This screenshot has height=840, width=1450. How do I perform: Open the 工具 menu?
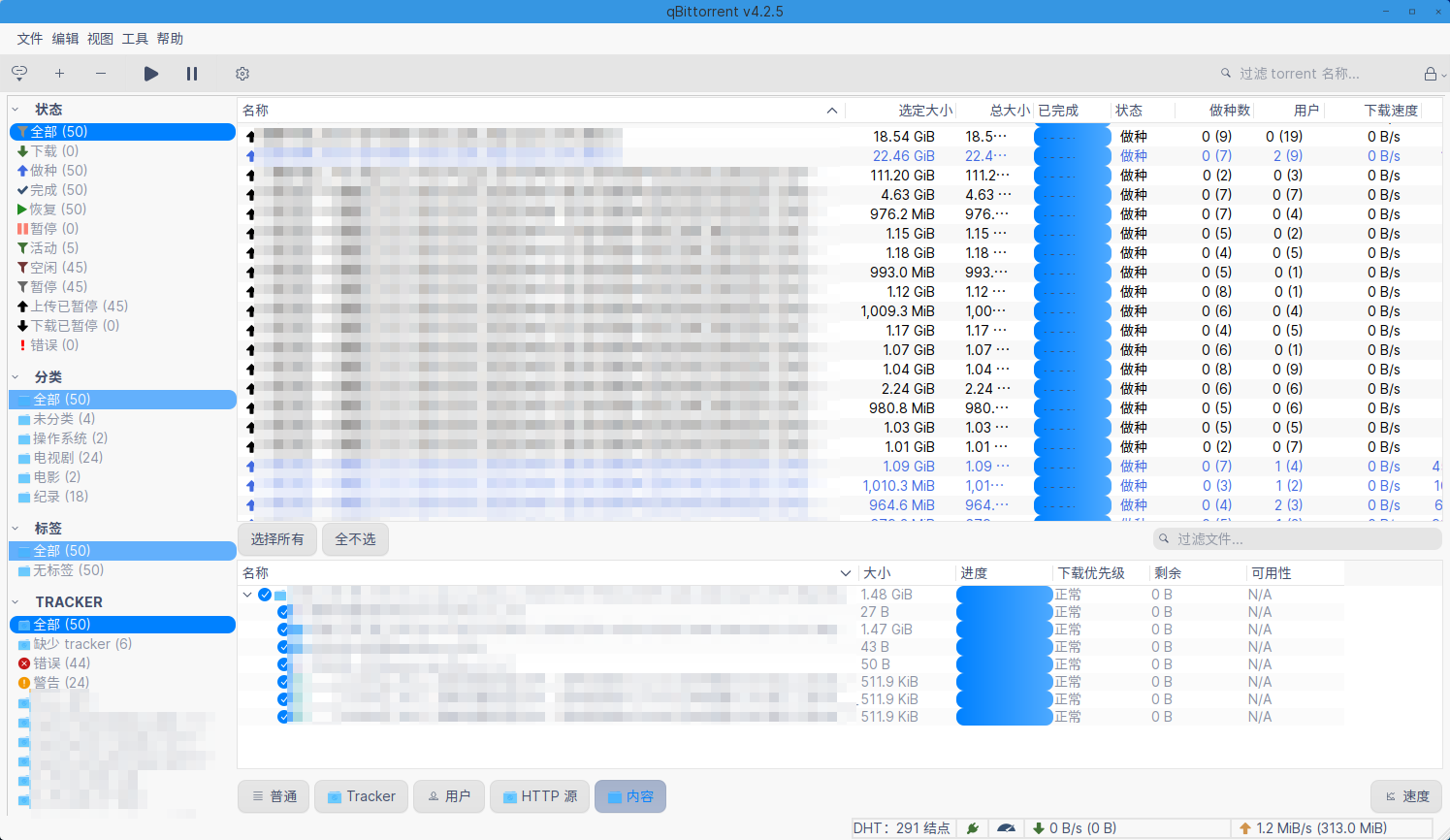[135, 39]
